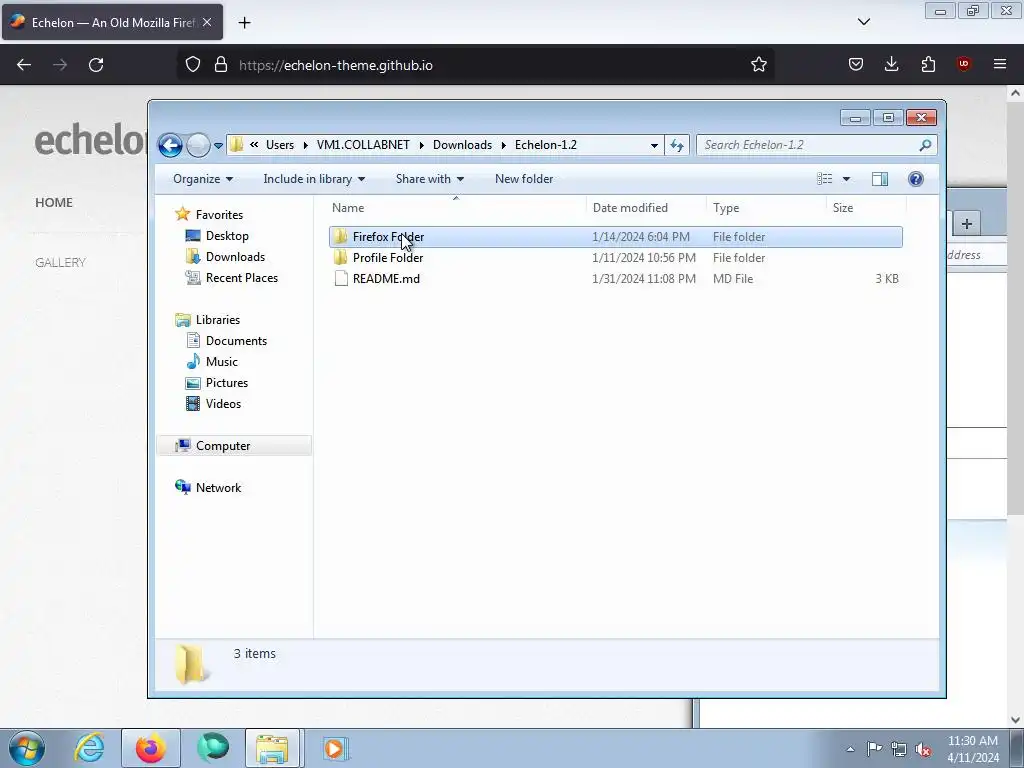
Task: Click the README.md file icon
Action: [340, 279]
